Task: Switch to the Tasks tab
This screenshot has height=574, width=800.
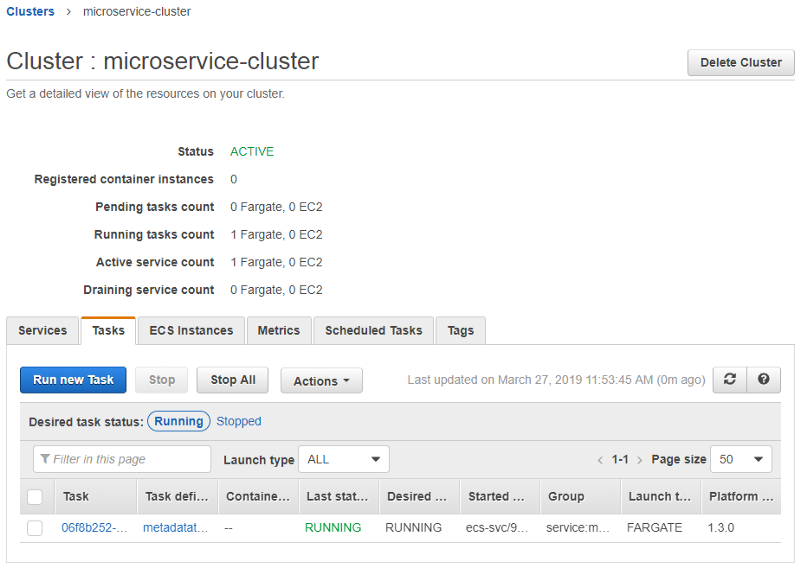Action: 108,331
